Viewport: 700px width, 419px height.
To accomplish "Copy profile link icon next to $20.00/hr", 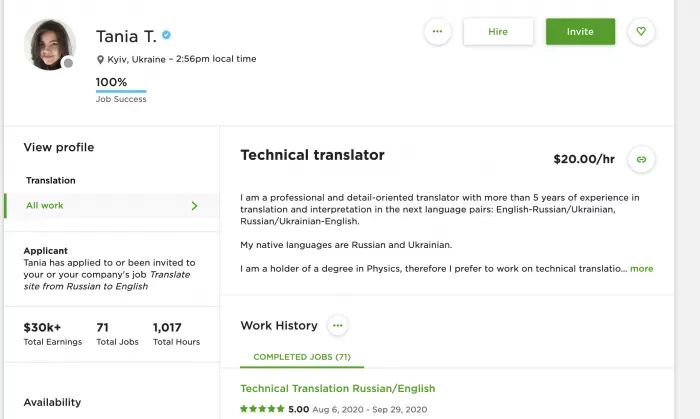I will coord(641,159).
